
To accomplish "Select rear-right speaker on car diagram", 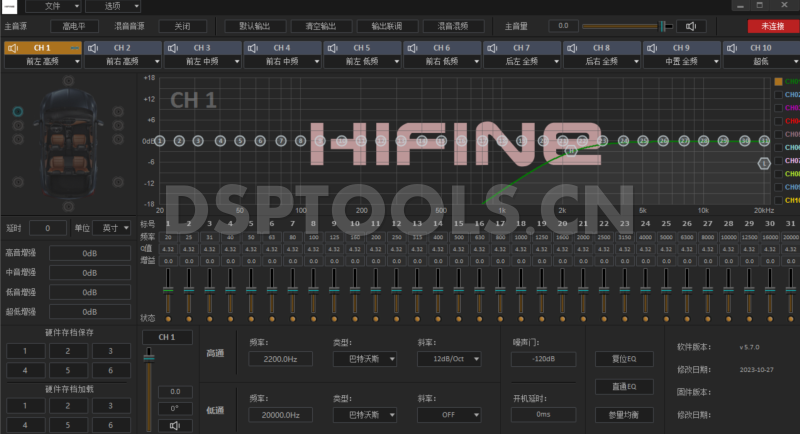I will [x=118, y=182].
